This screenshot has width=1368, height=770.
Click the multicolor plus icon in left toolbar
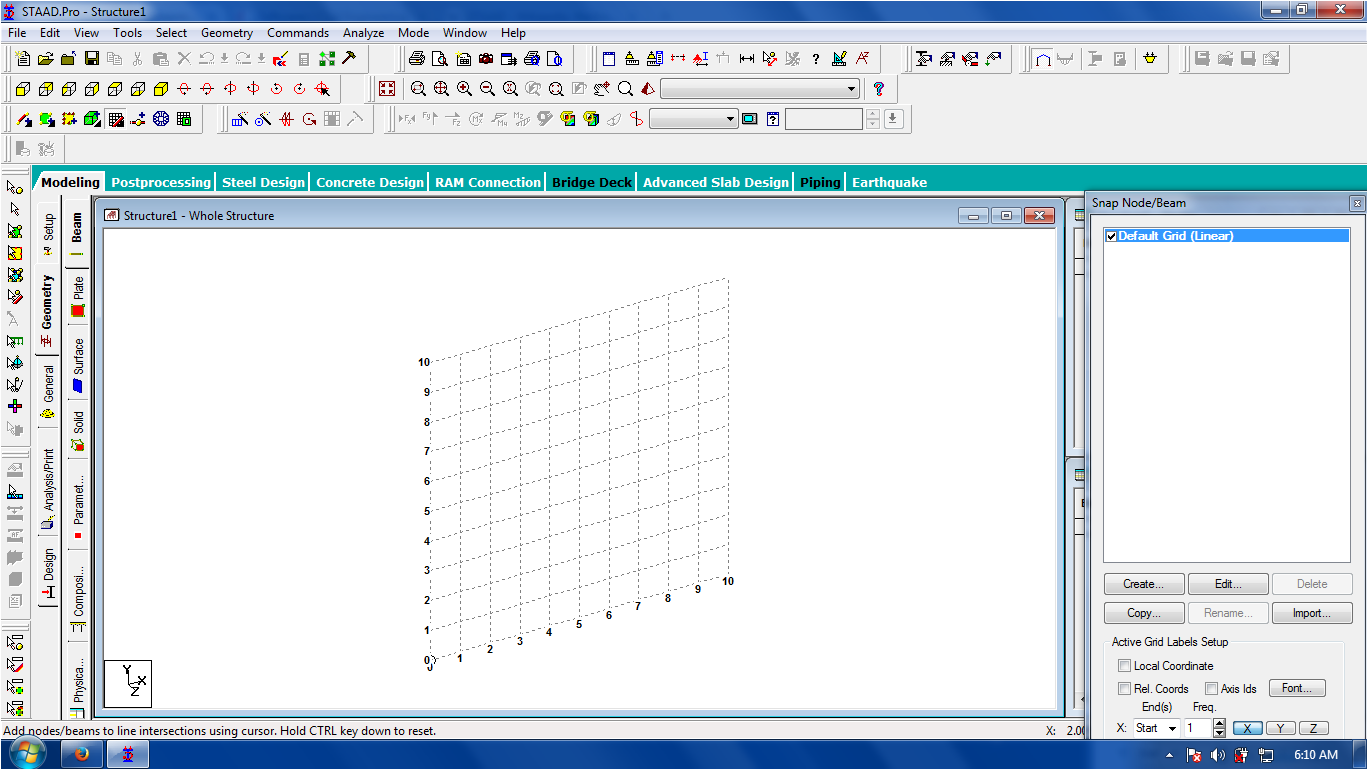pyautogui.click(x=14, y=406)
